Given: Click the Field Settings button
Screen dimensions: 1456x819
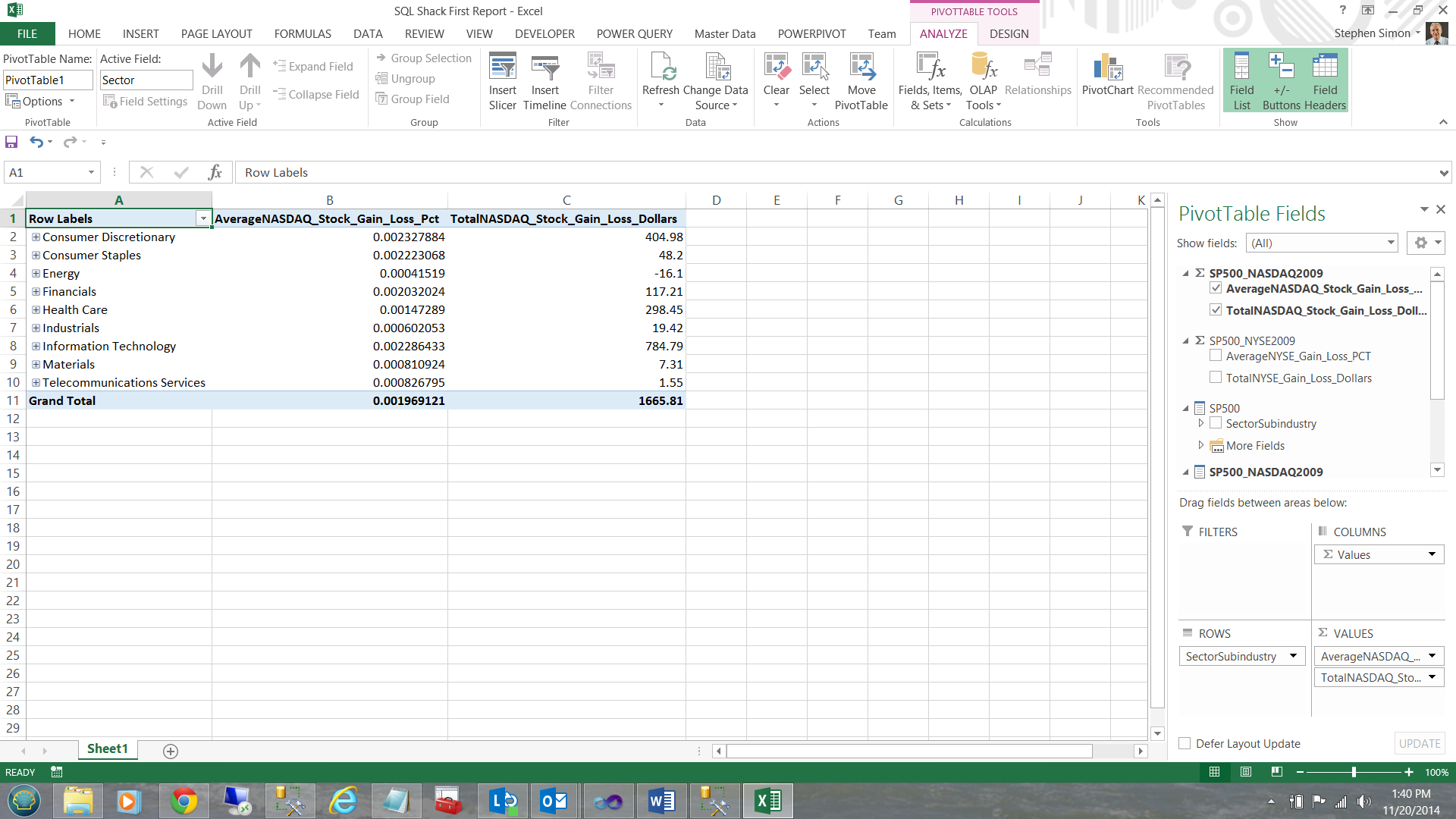Looking at the screenshot, I should click(146, 102).
